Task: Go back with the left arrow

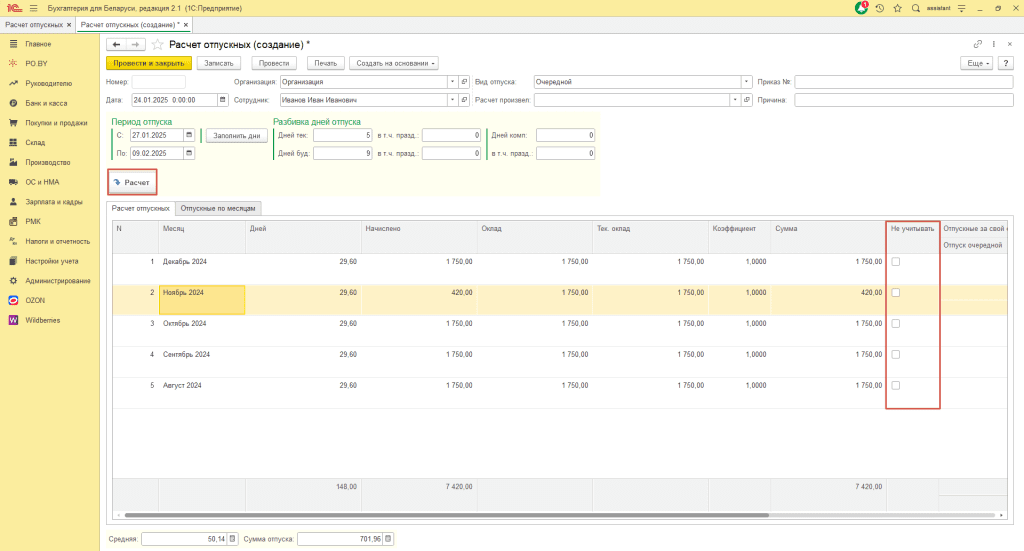Action: pos(116,44)
